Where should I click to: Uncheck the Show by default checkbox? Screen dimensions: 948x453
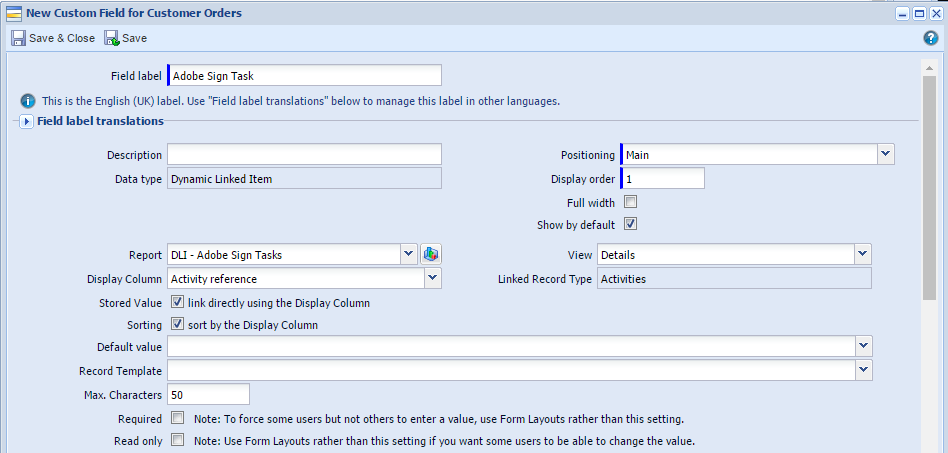tap(630, 224)
